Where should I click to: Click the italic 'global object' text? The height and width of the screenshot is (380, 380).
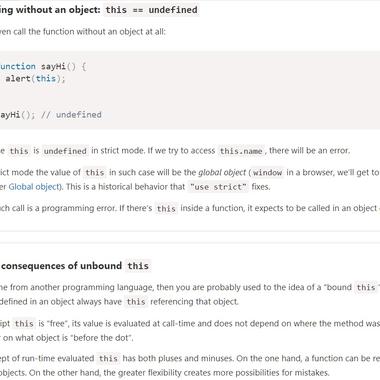click(x=222, y=173)
